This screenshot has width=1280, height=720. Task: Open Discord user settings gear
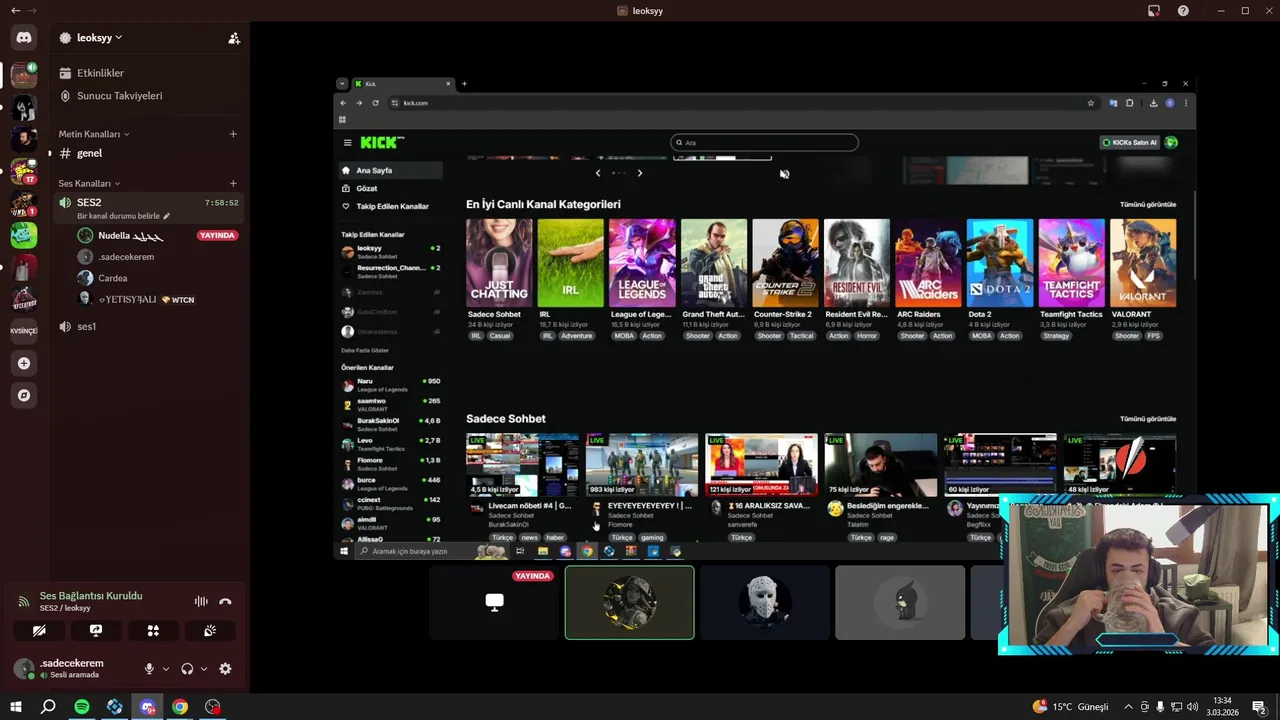(x=225, y=669)
